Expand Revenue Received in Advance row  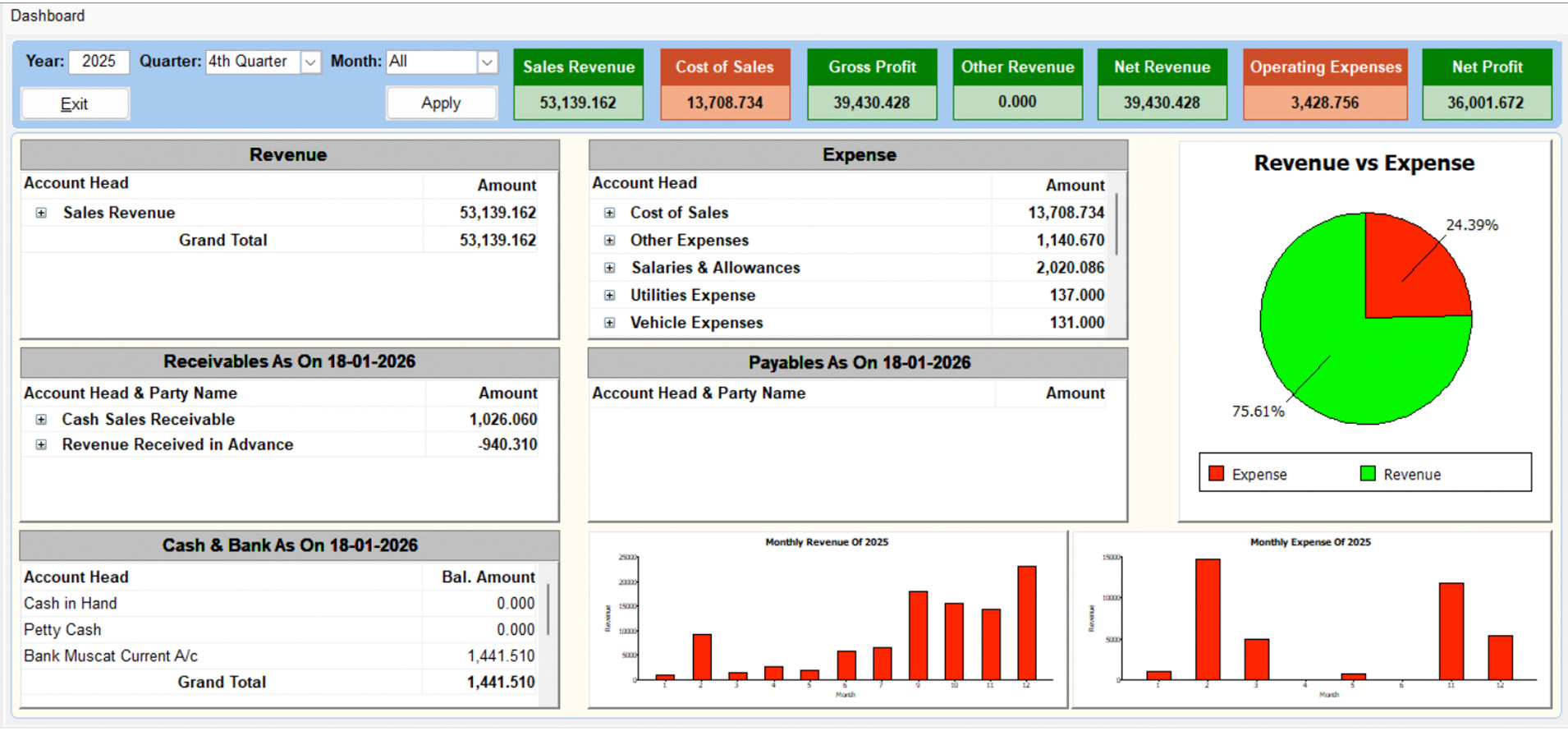[41, 444]
